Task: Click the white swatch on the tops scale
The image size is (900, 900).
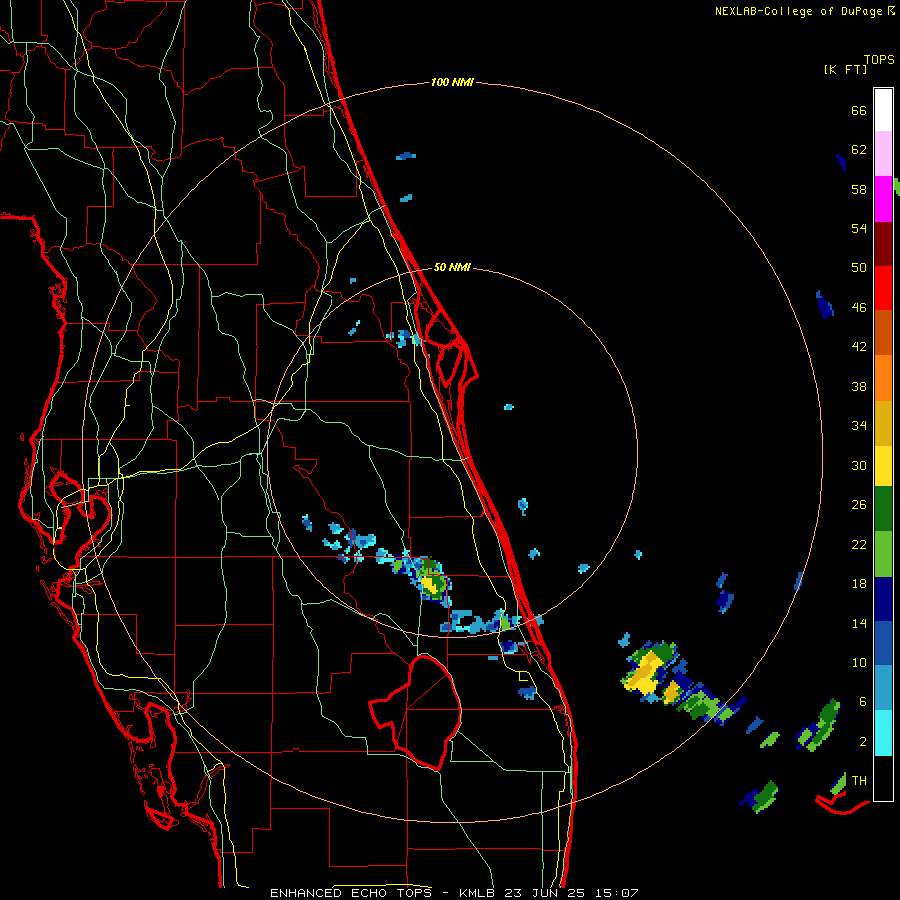Action: pyautogui.click(x=883, y=110)
